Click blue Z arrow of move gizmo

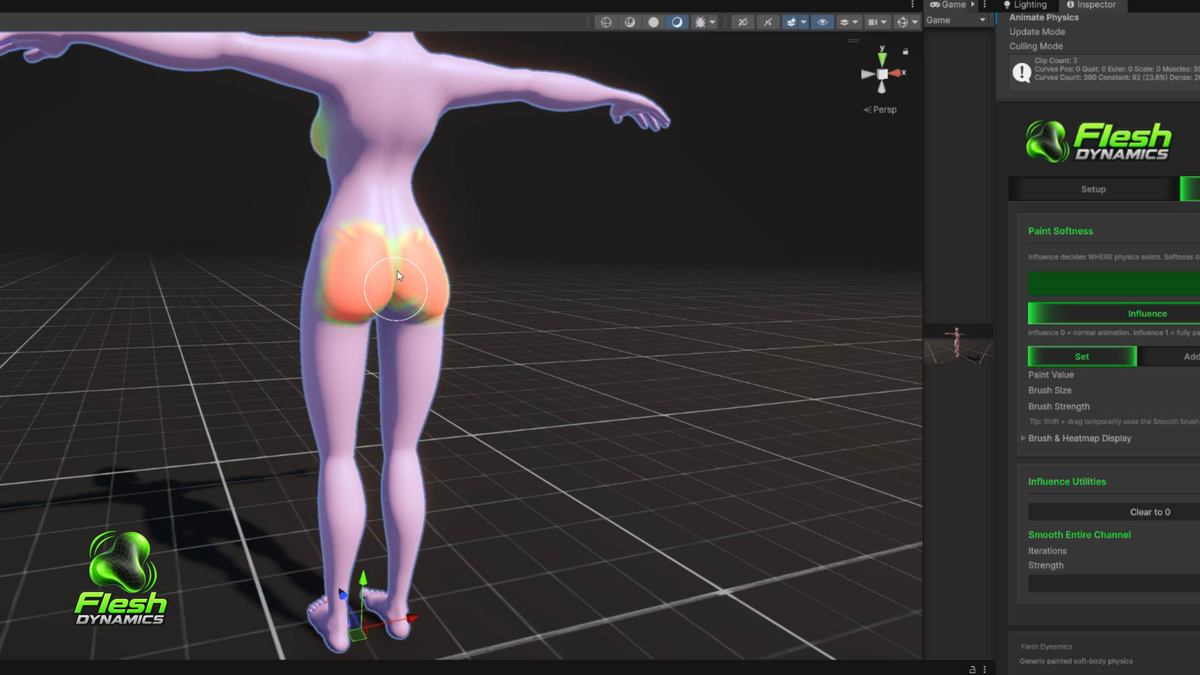click(x=344, y=596)
